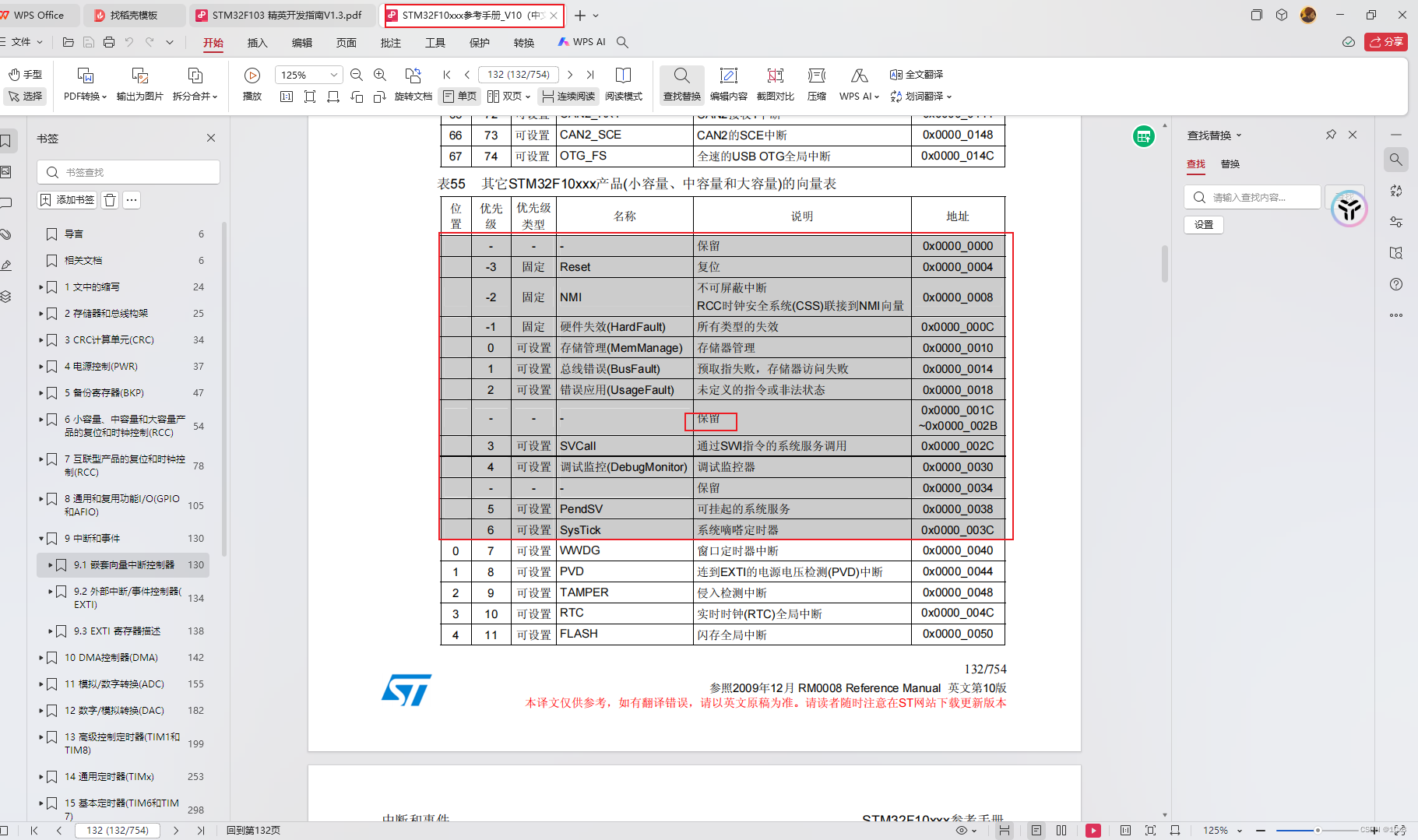The width and height of the screenshot is (1418, 840).
Task: Click 回到第132页 in status bar
Action: pyautogui.click(x=253, y=831)
